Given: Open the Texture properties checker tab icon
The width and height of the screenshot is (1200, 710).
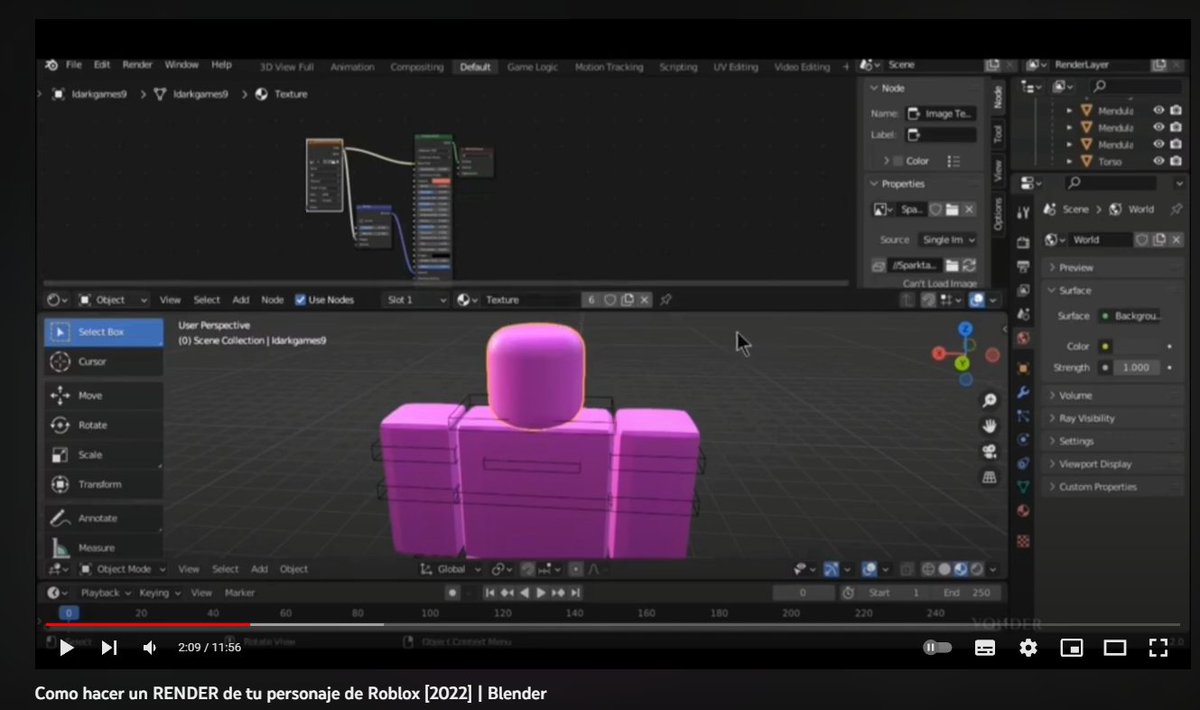Looking at the screenshot, I should coord(1023,540).
